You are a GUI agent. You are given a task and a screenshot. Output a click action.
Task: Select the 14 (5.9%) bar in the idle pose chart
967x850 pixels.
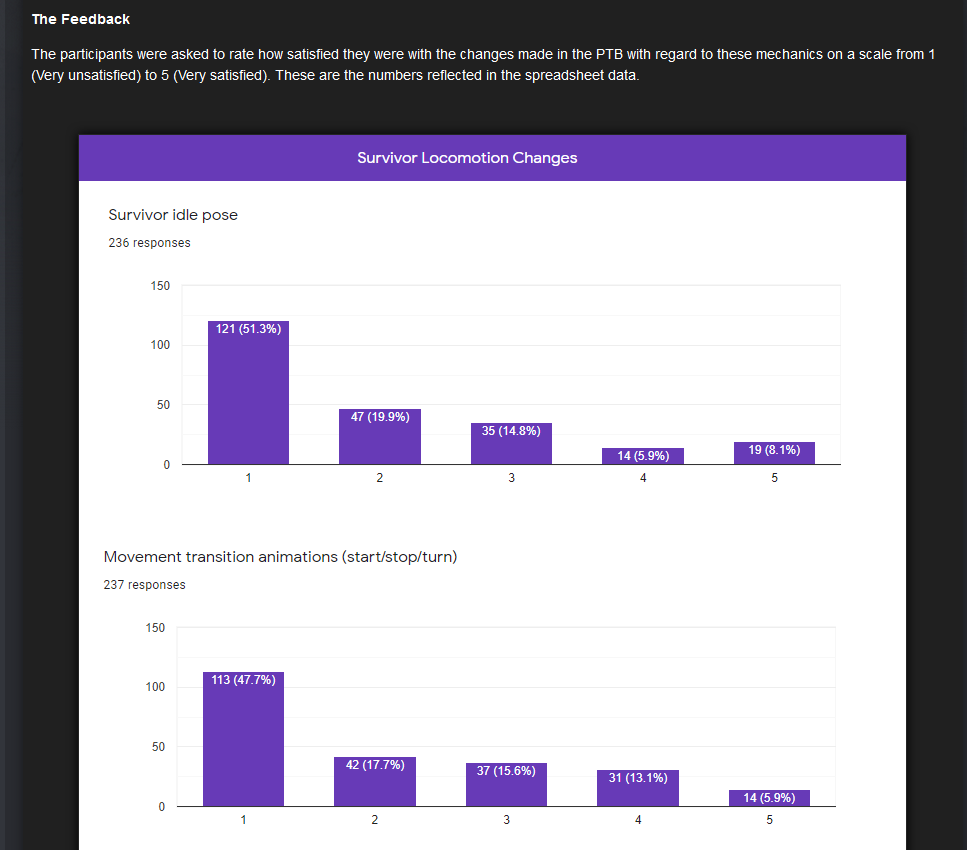643,456
